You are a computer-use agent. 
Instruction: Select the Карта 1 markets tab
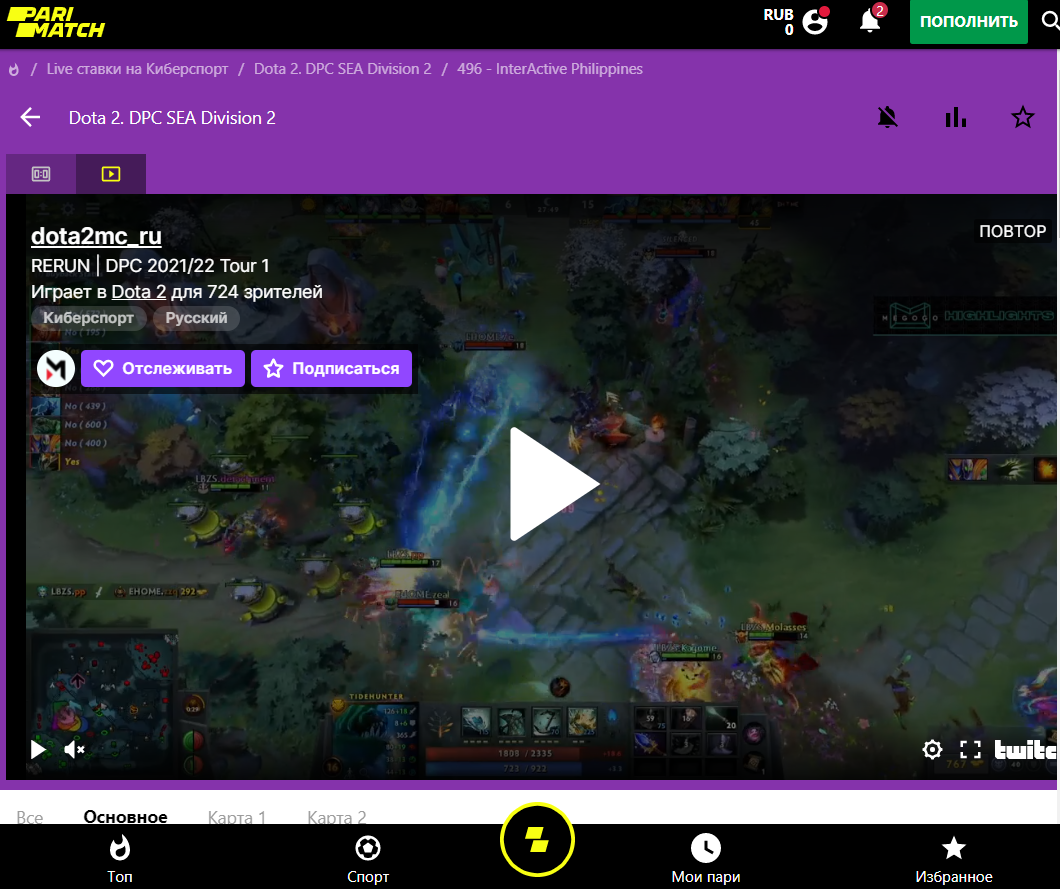237,816
